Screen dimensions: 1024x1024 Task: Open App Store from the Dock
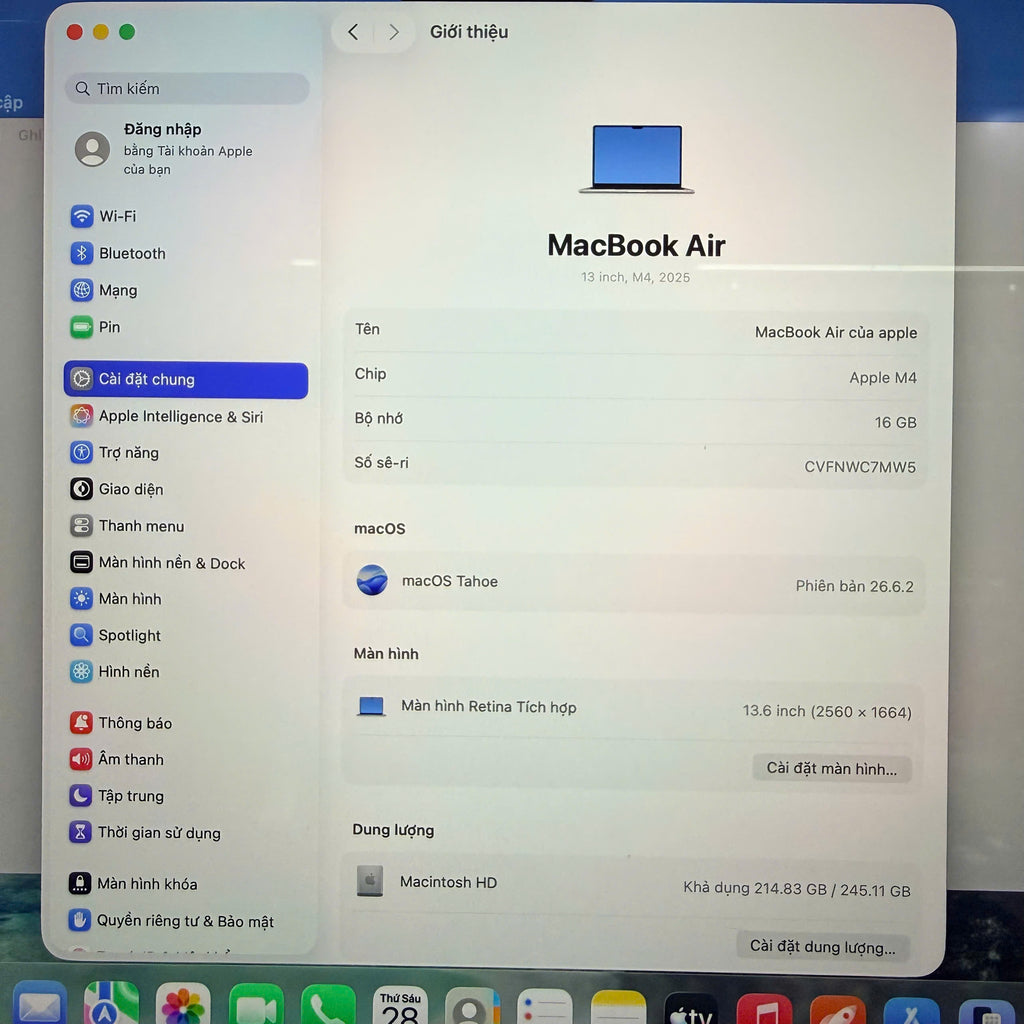[x=912, y=1012]
